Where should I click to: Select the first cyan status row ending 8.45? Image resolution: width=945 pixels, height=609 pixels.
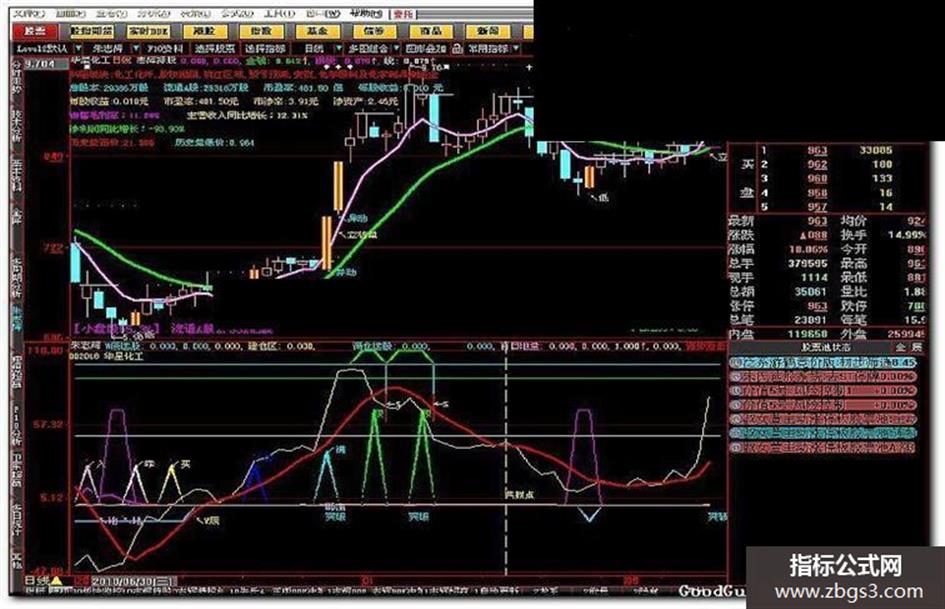tap(823, 363)
